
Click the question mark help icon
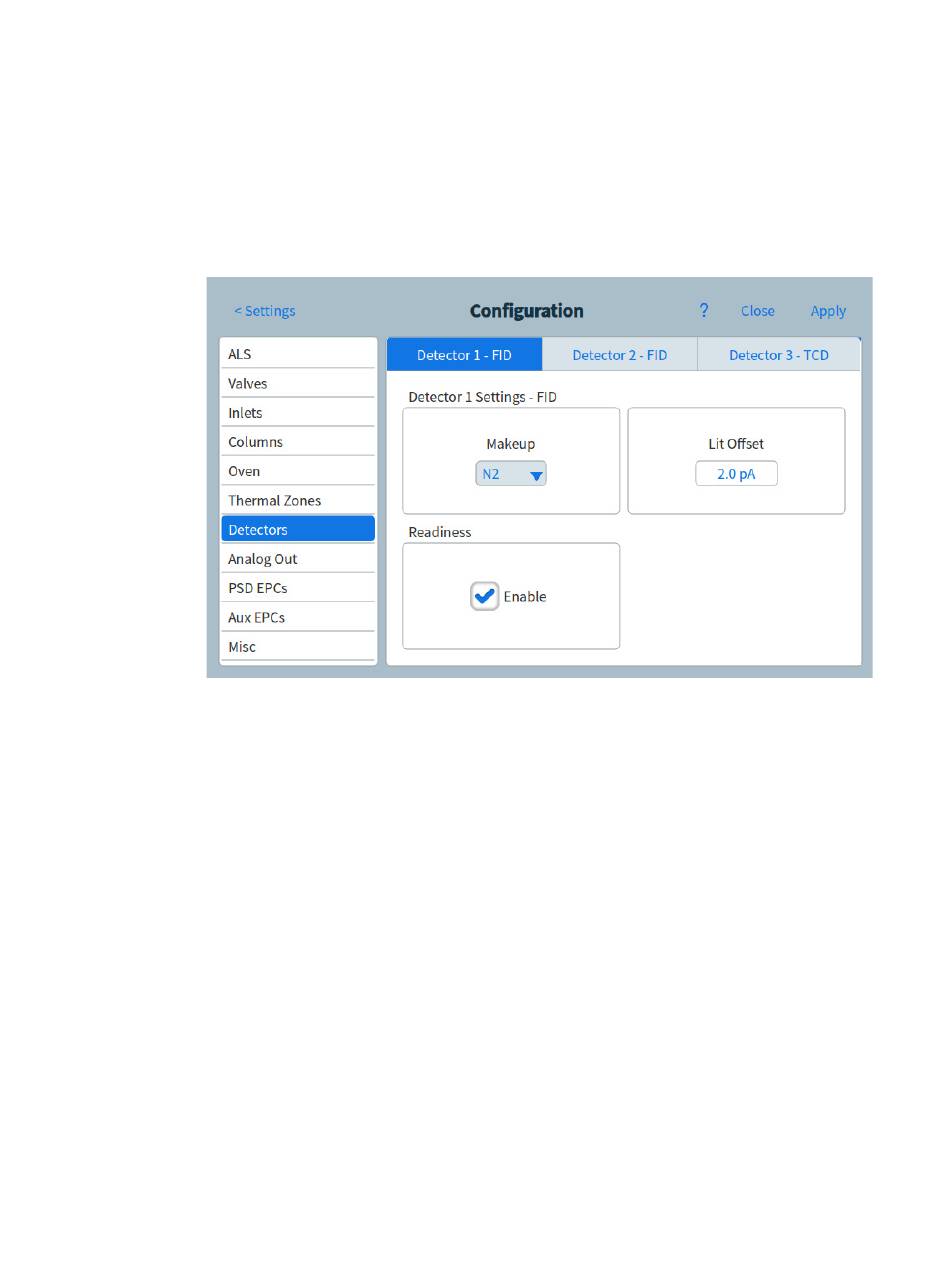point(704,311)
